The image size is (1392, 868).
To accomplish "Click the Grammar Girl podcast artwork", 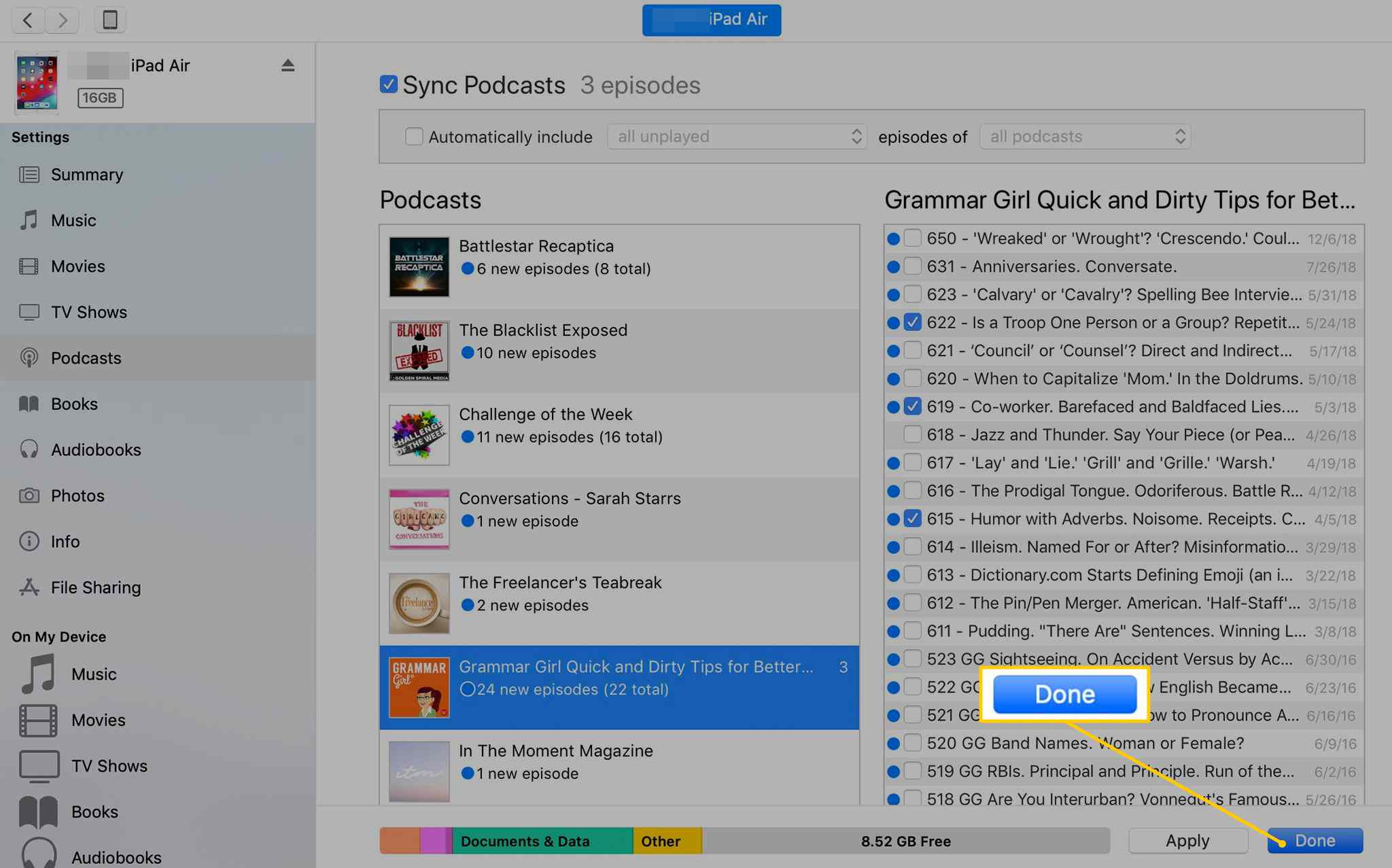I will (419, 687).
